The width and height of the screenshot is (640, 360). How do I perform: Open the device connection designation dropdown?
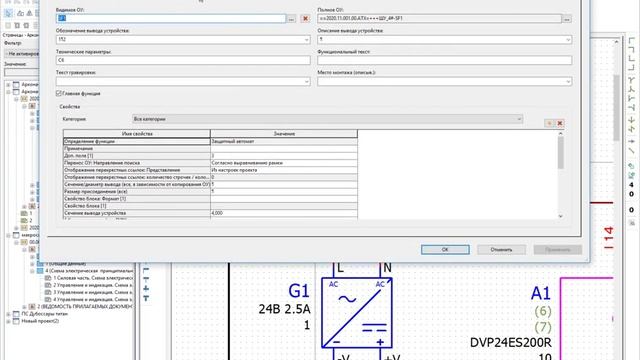(306, 40)
